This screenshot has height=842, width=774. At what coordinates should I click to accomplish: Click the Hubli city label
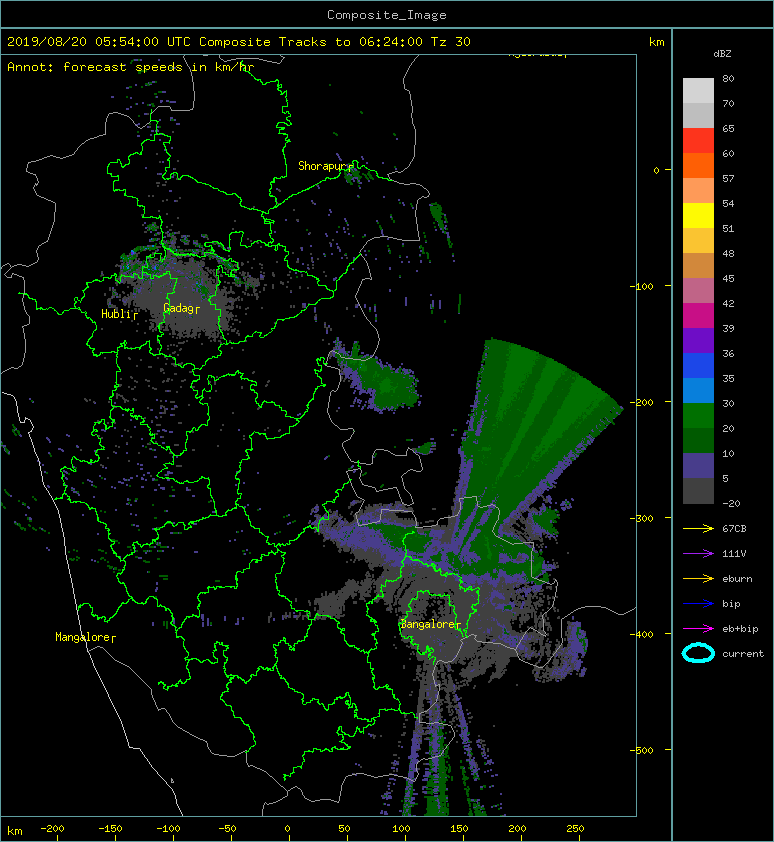click(119, 314)
